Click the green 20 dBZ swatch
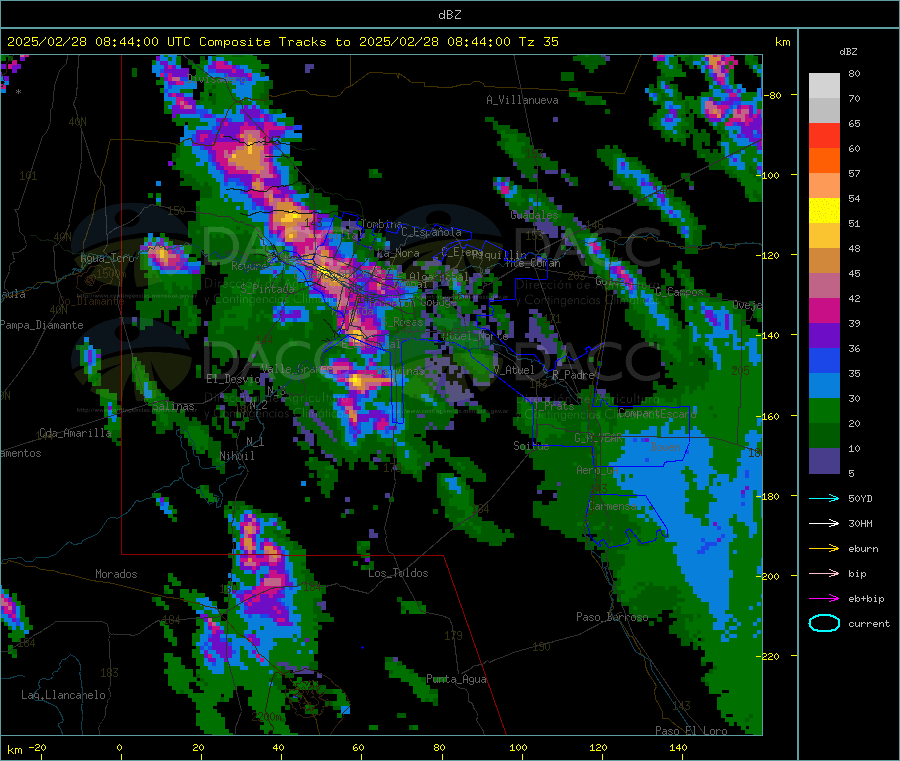Screen dimensions: 900x761 tap(824, 411)
